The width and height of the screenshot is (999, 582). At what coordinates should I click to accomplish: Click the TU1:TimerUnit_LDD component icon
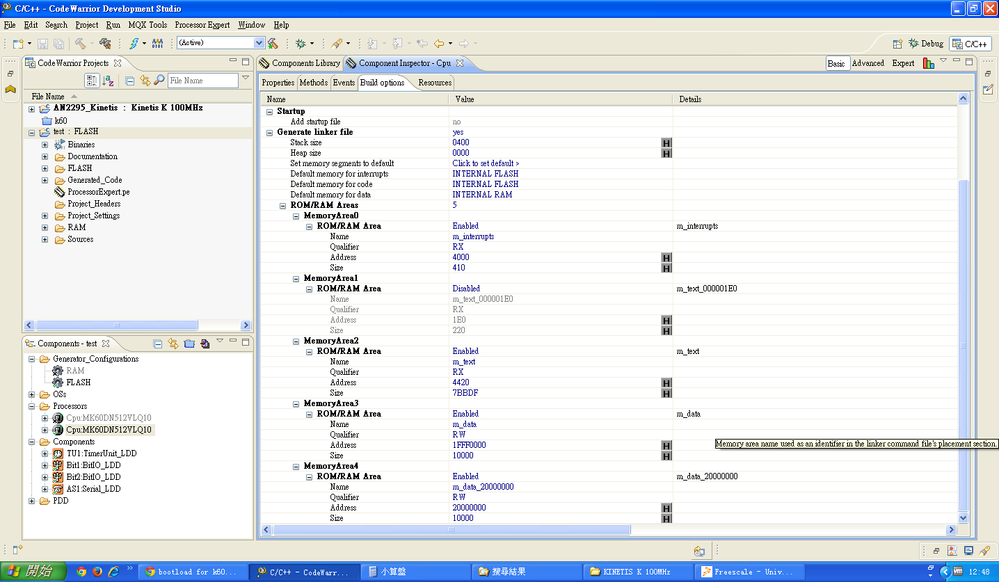pos(58,453)
